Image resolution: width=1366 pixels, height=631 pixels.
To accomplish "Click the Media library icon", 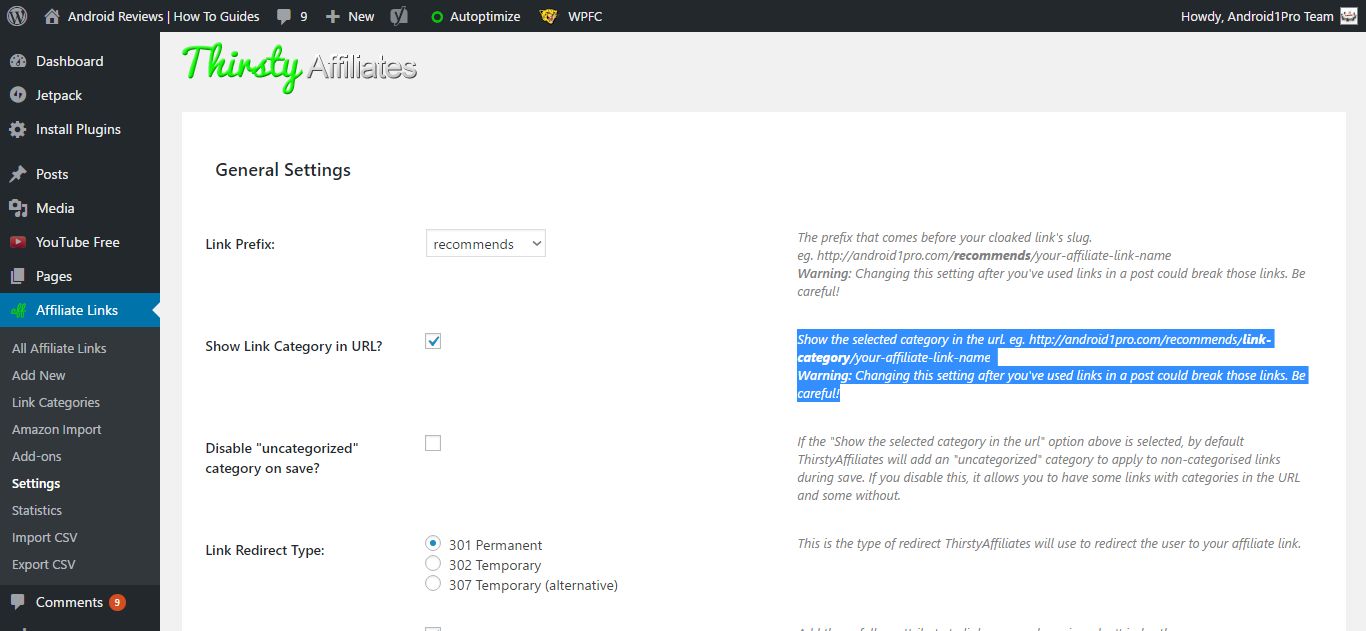I will [18, 208].
